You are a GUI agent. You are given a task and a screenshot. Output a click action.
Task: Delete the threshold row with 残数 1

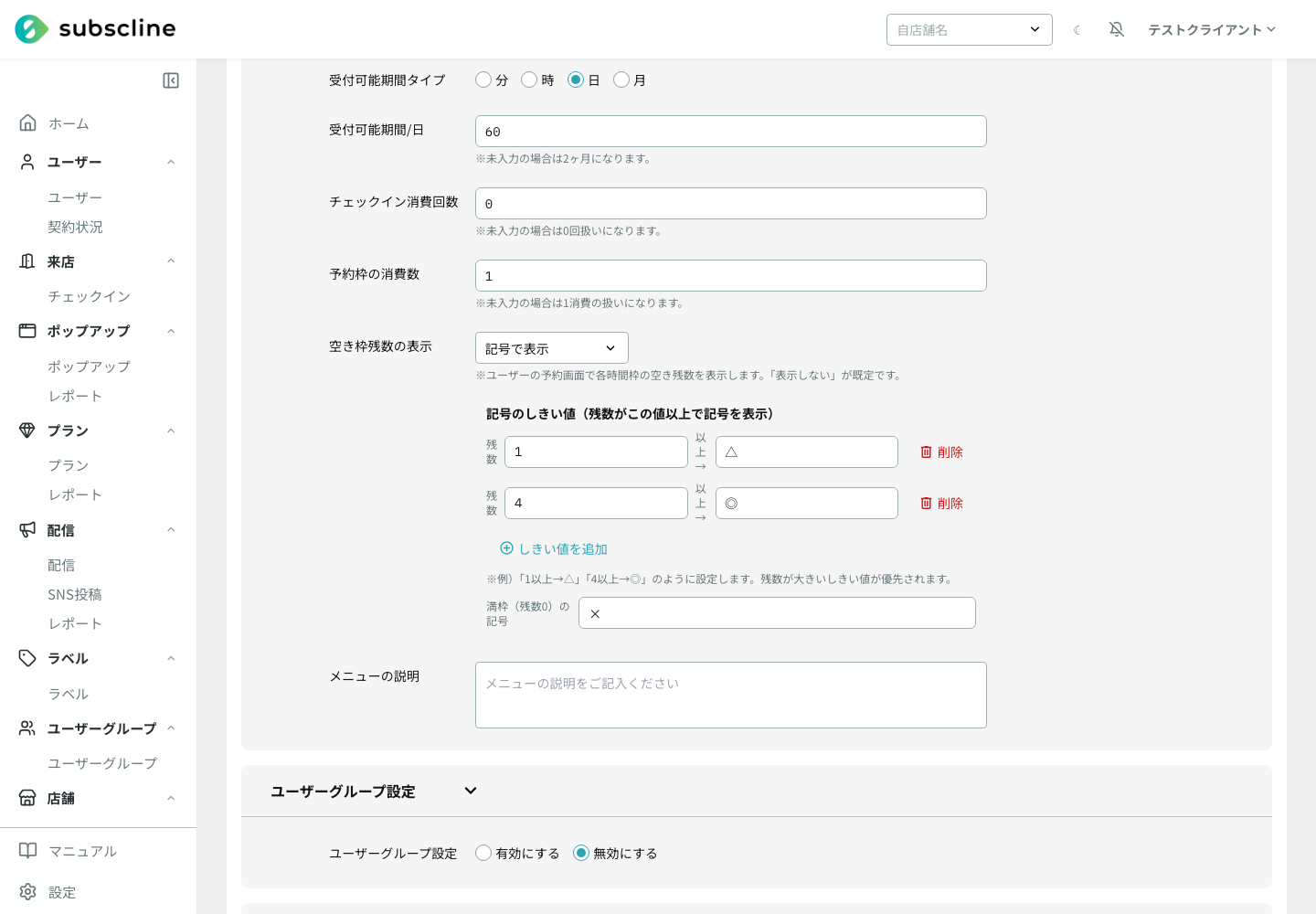click(x=941, y=452)
